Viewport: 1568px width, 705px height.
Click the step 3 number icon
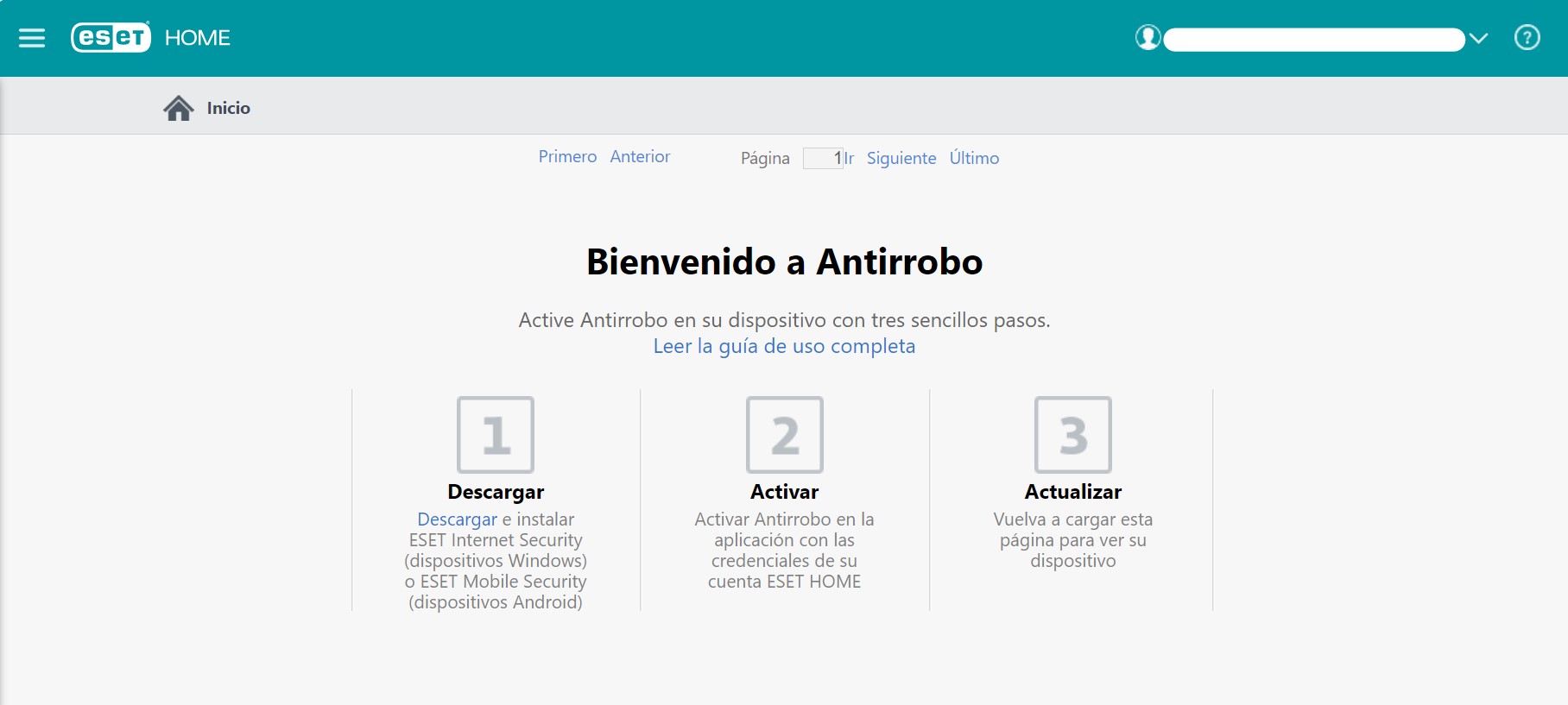click(1072, 435)
